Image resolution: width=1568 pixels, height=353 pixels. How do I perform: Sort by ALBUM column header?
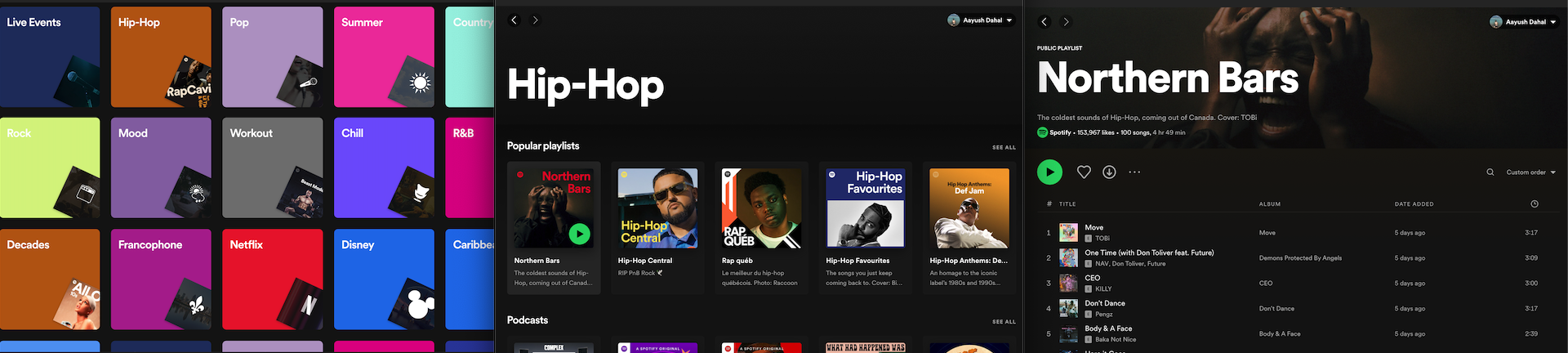coord(1270,204)
